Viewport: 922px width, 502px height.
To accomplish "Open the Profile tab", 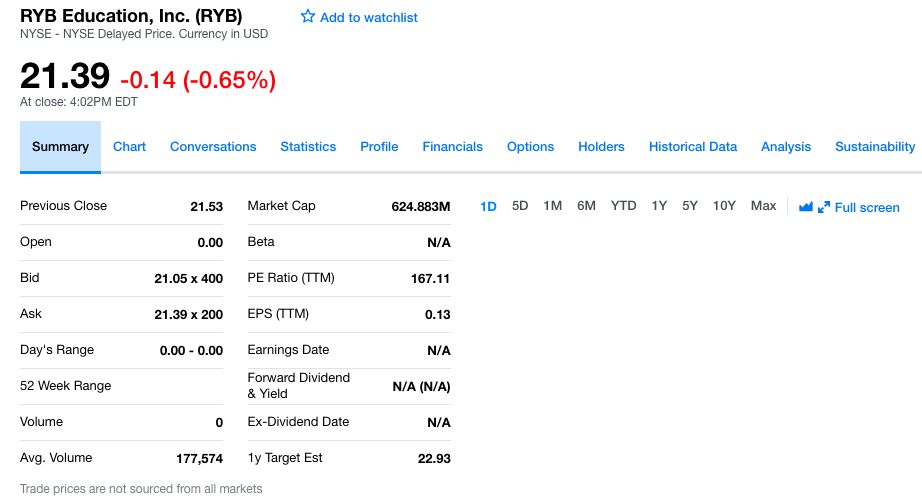I will click(379, 147).
